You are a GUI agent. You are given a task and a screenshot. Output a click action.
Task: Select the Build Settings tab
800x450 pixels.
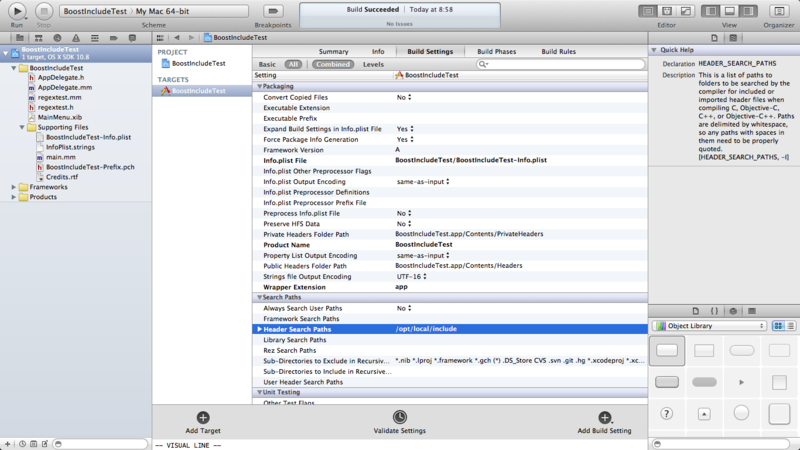tap(430, 52)
